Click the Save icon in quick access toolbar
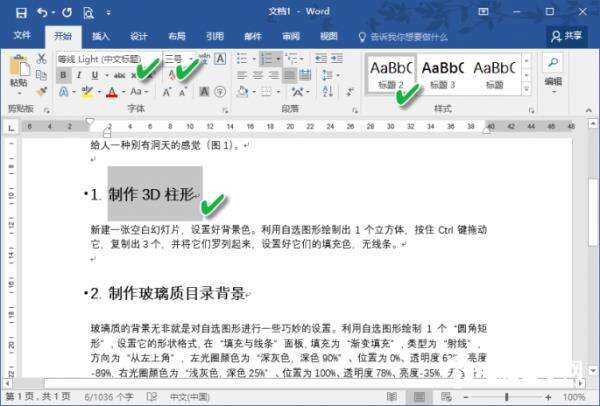 pos(21,13)
